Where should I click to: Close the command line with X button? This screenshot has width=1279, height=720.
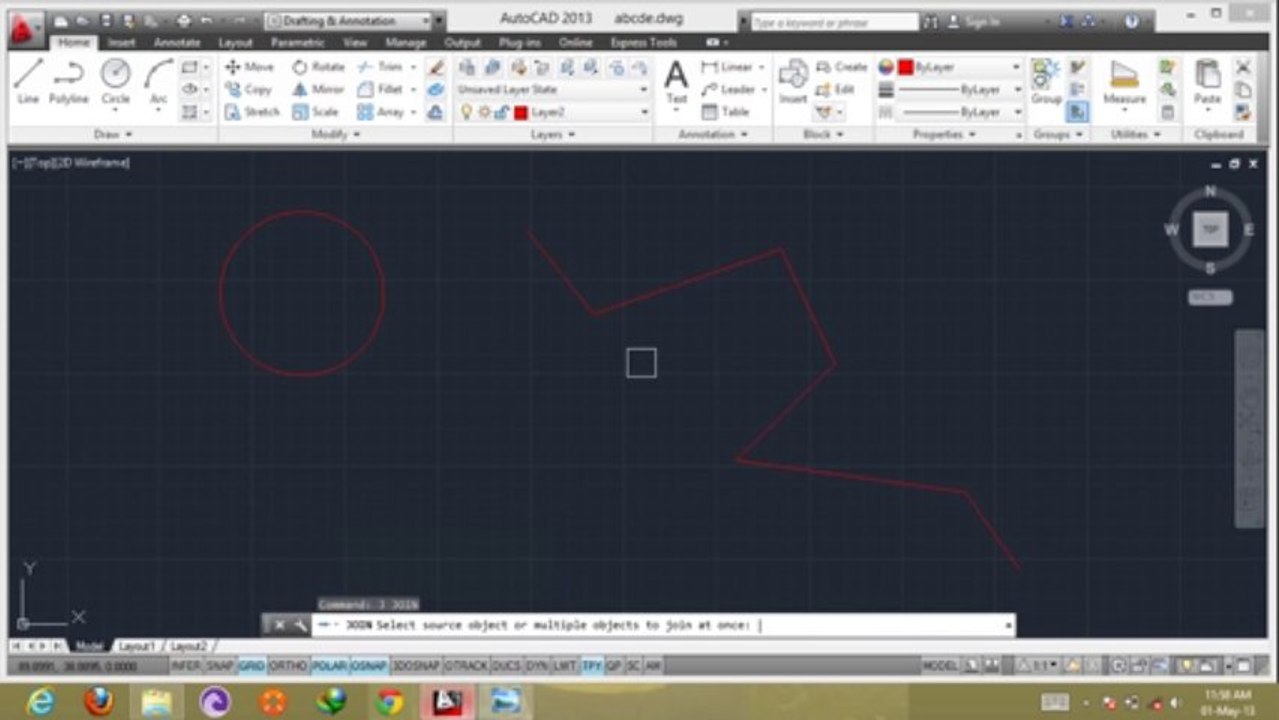point(279,626)
